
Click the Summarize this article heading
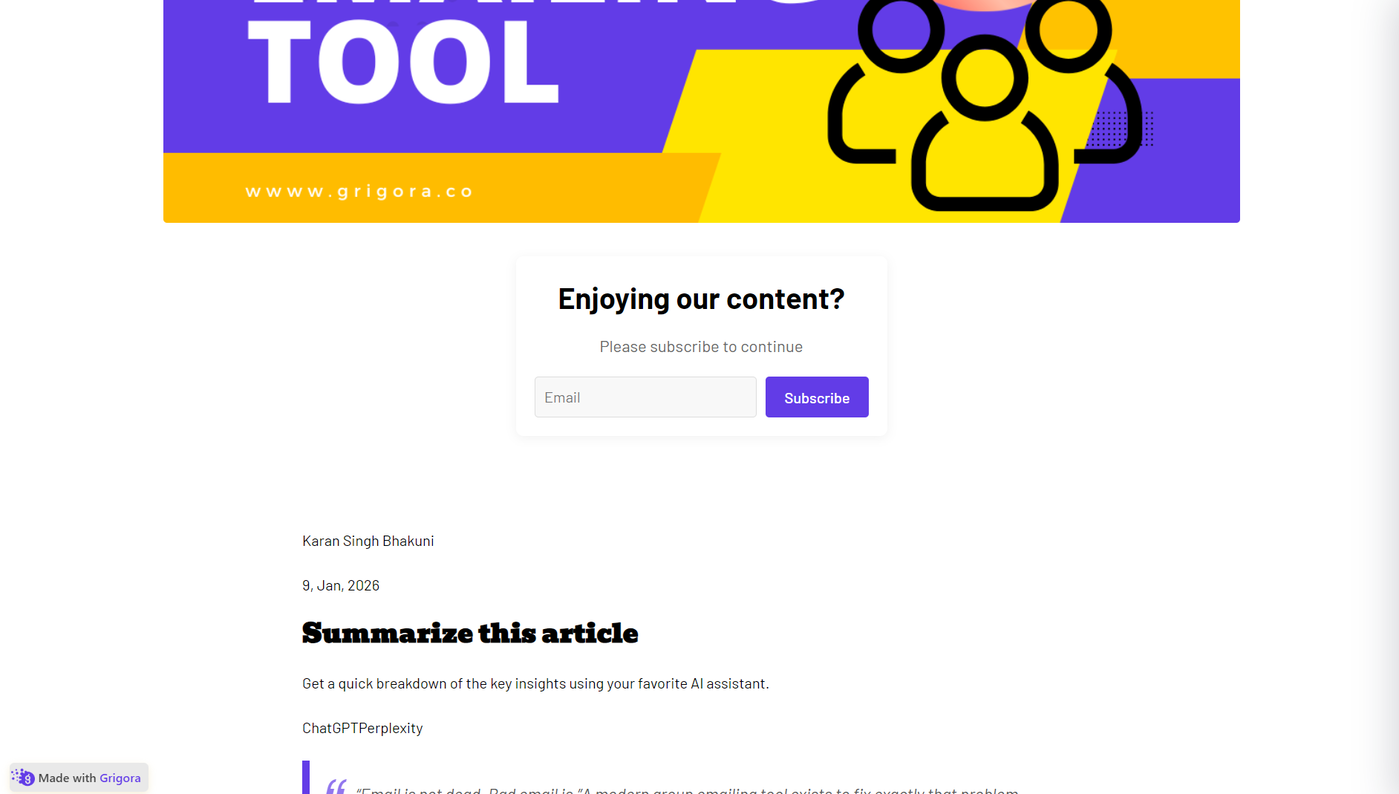coord(470,633)
